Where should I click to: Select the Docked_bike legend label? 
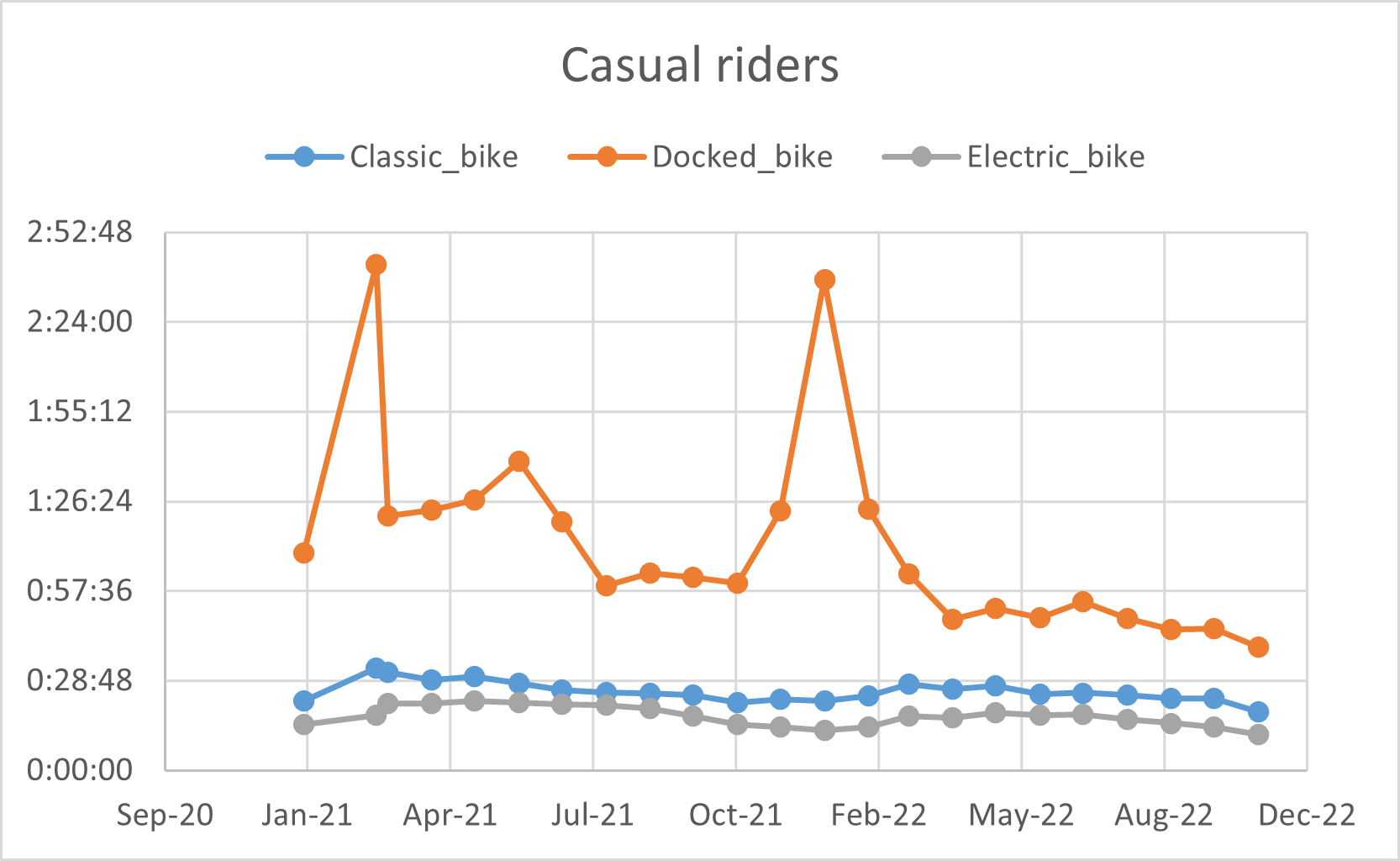coord(742,157)
